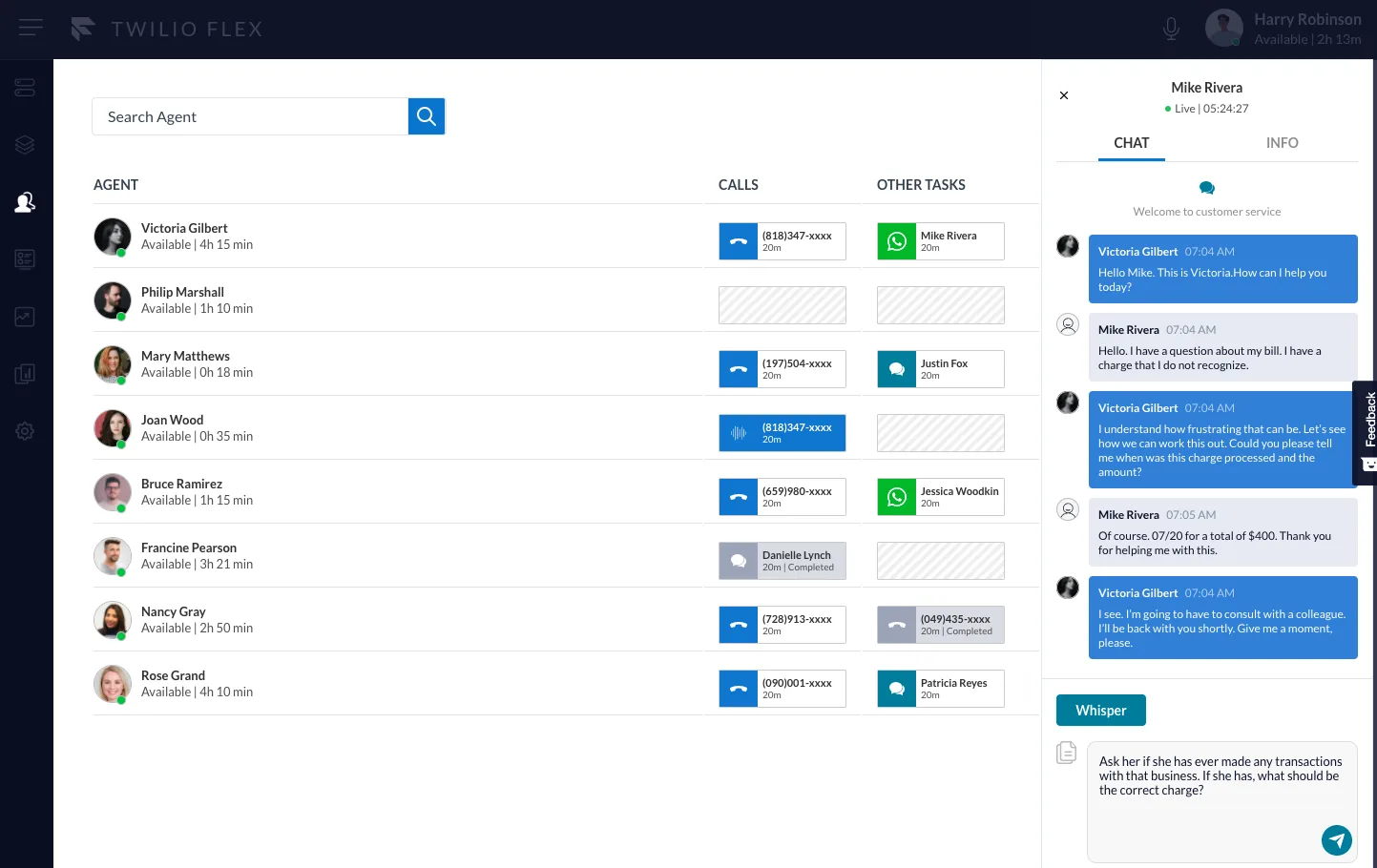Click the AGENT column header
Viewport: 1377px width, 868px height.
tap(115, 185)
